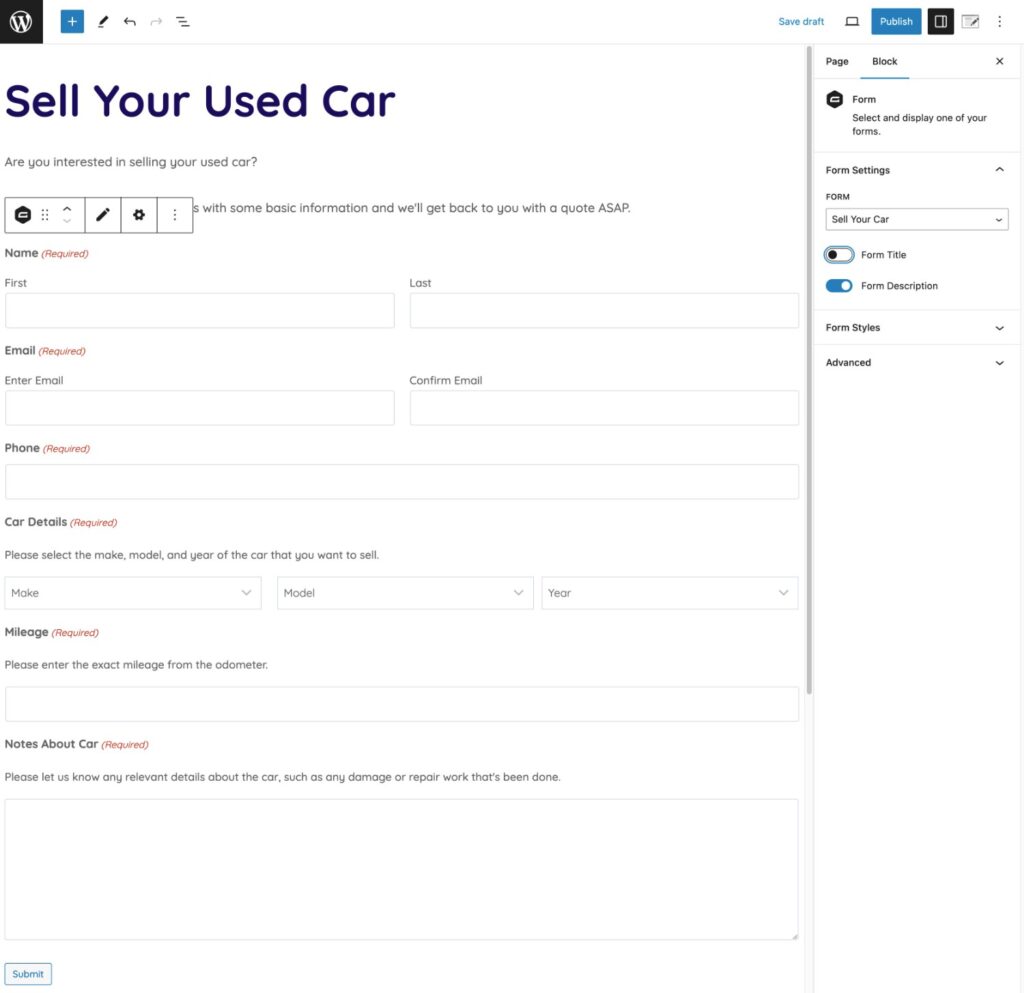Click the Save draft link
The width and height of the screenshot is (1024, 993).
(801, 21)
